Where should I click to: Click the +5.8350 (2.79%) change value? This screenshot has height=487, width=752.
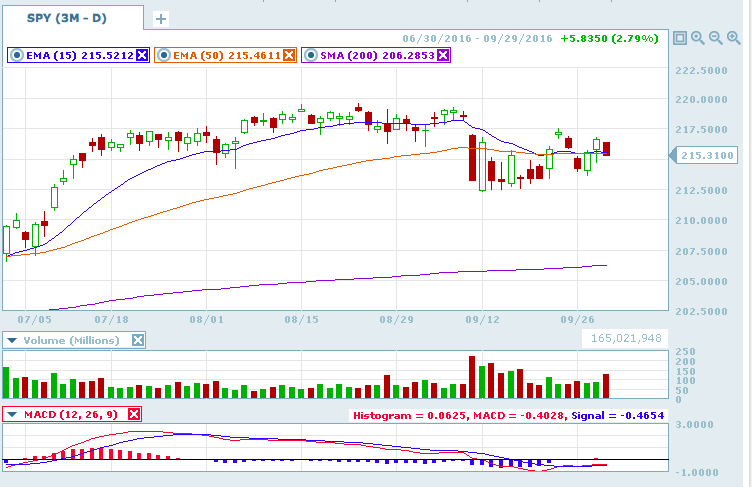pyautogui.click(x=609, y=38)
